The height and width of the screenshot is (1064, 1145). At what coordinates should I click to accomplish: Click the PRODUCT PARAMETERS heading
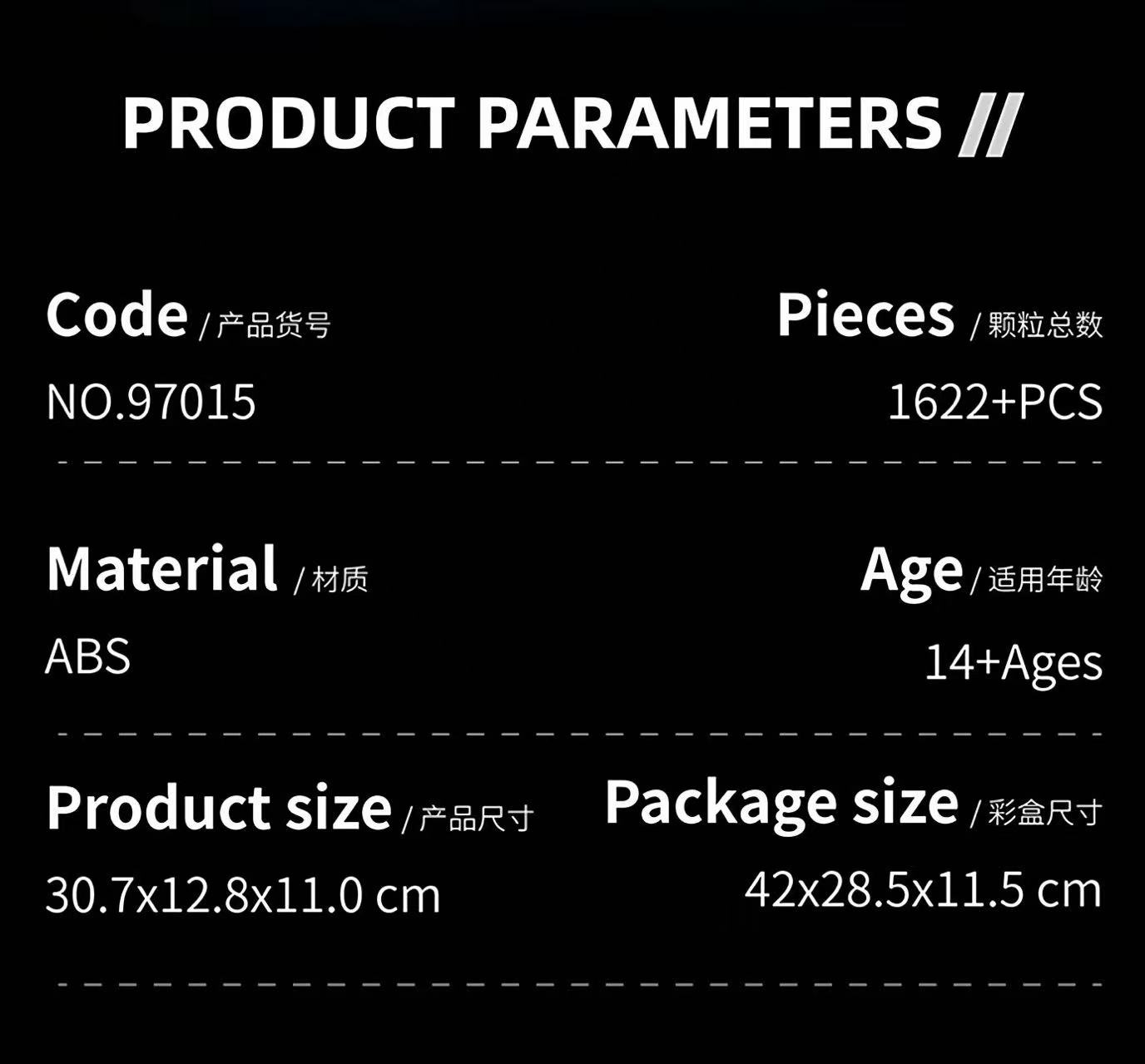tap(532, 124)
